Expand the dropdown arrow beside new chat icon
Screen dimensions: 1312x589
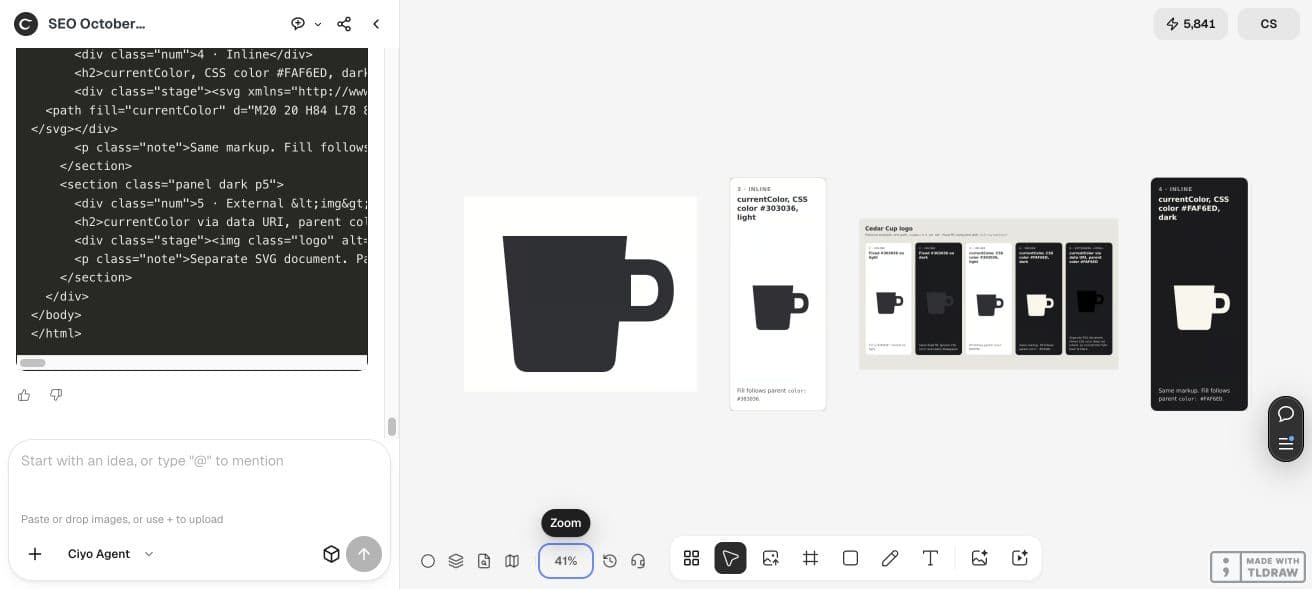point(318,24)
